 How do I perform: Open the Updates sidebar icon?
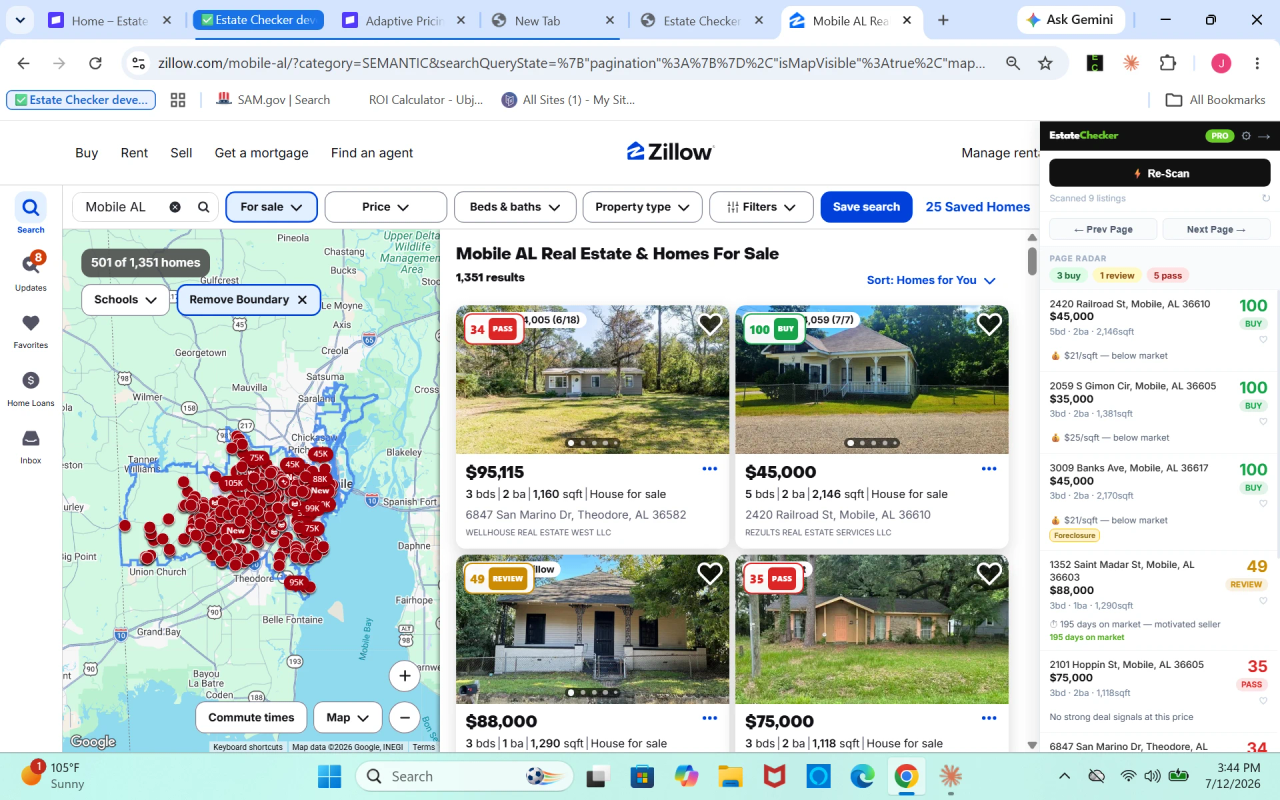[x=31, y=270]
